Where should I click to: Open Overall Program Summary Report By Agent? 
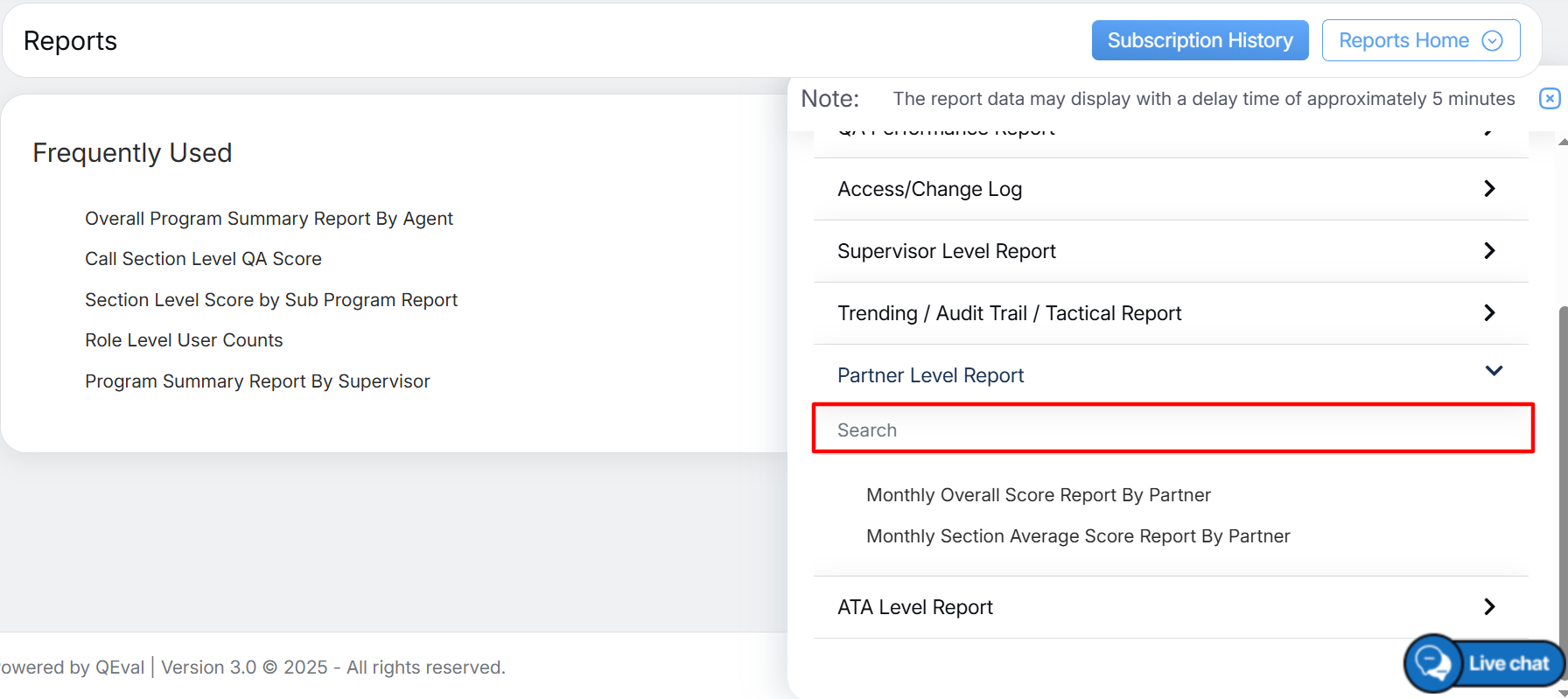point(269,219)
